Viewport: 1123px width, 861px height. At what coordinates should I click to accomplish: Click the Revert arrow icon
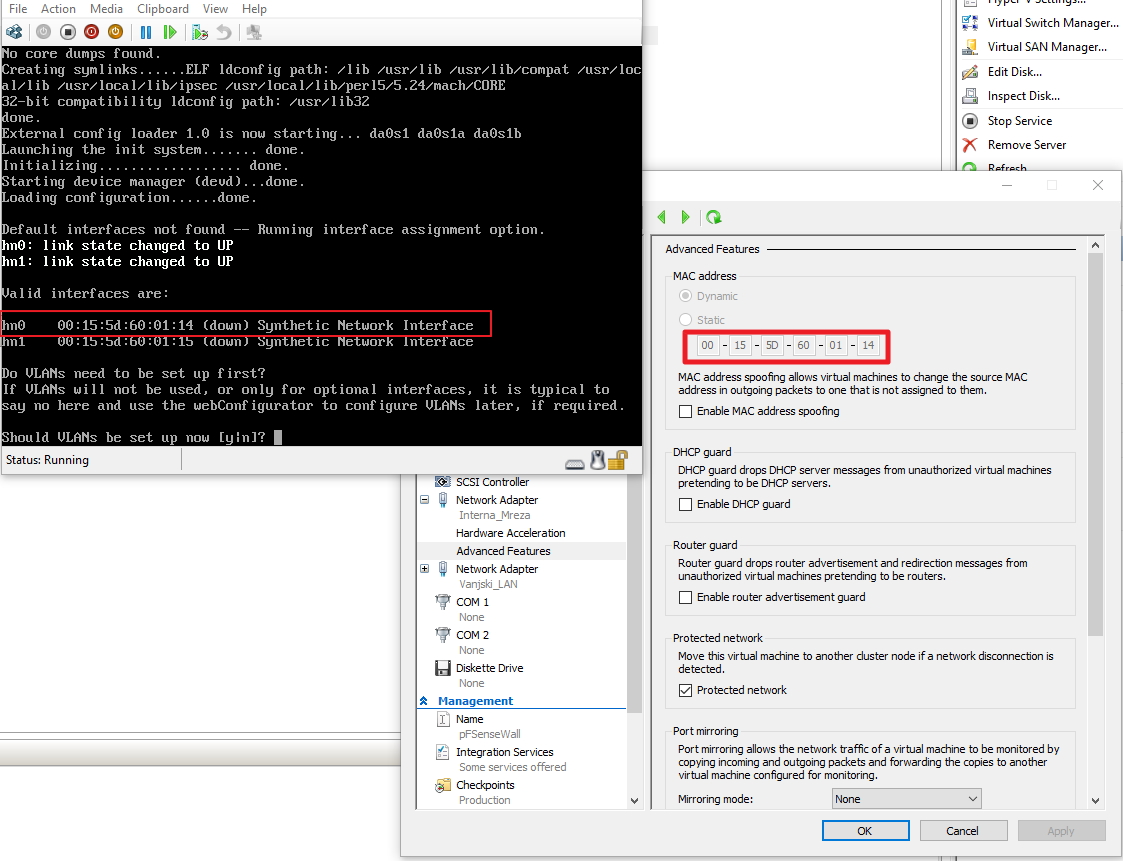point(224,32)
